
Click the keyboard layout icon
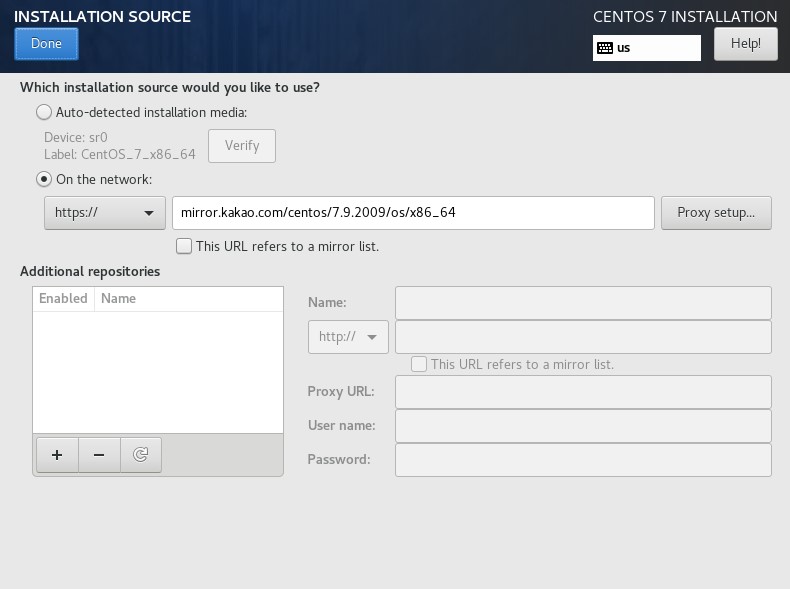point(605,47)
